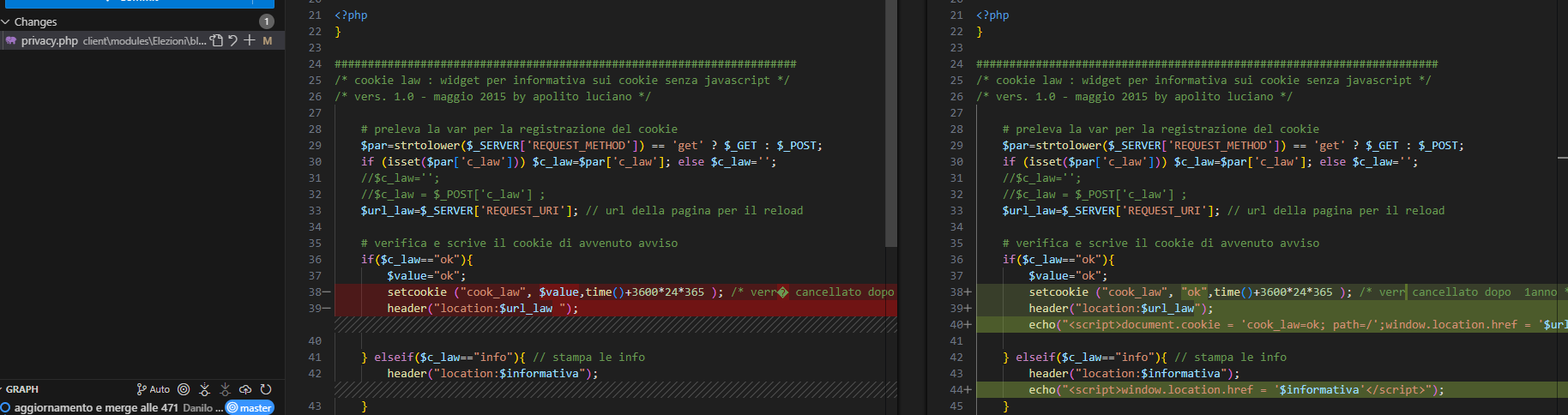Click added line 44 plus marker
Screen dimensions: 1568x415
pos(968,389)
